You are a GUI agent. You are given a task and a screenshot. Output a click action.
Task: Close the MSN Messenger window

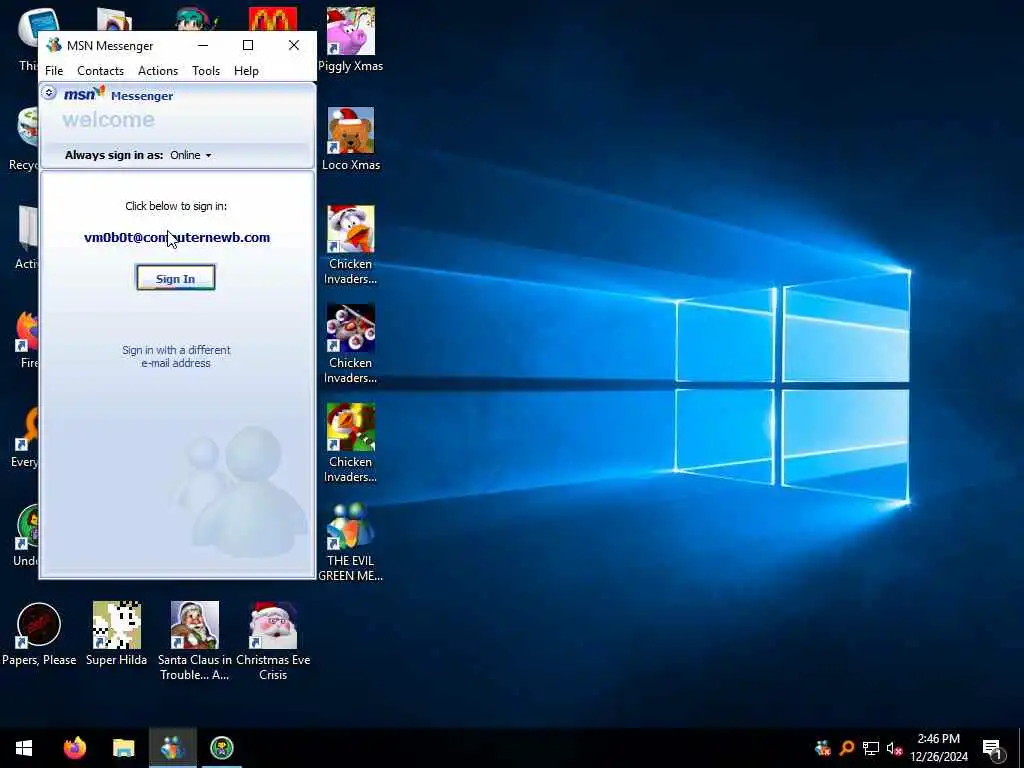294,45
